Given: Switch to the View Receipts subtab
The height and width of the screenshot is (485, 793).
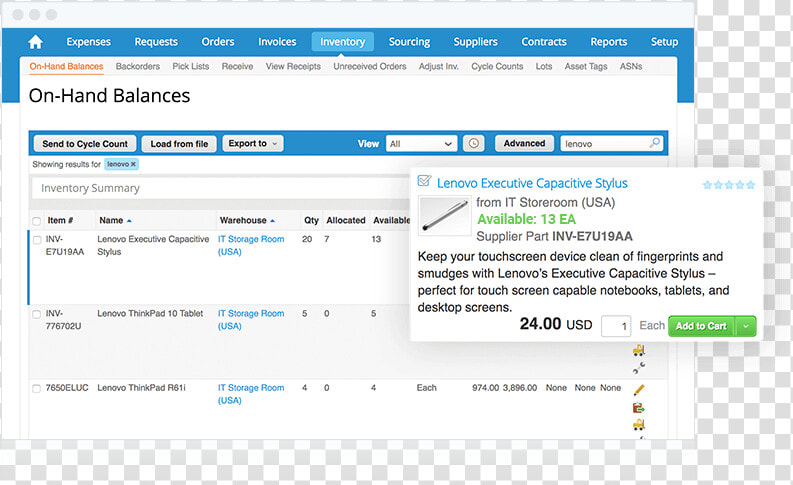Looking at the screenshot, I should [x=293, y=66].
